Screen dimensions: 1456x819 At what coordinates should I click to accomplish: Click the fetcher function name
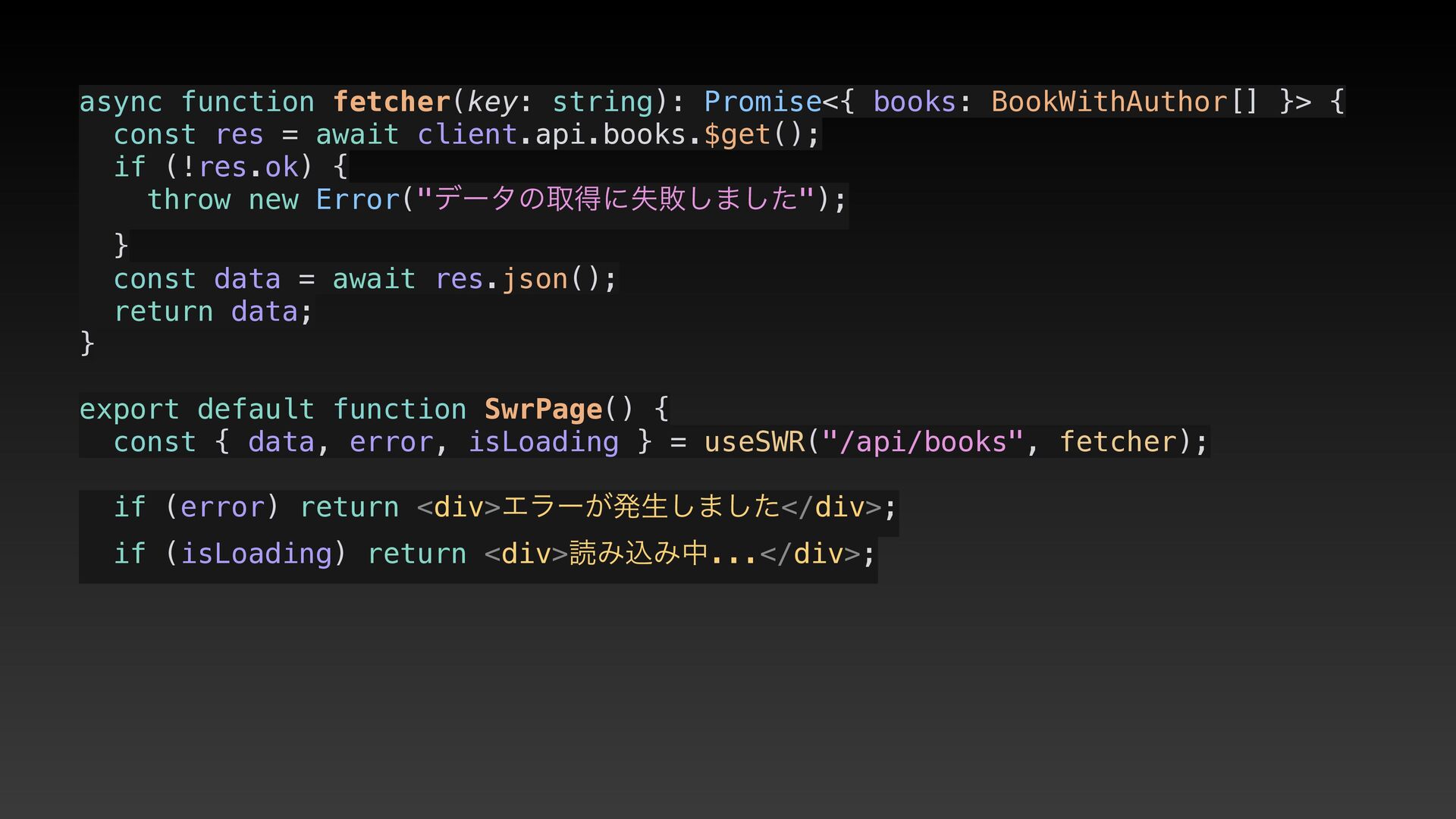coord(391,102)
